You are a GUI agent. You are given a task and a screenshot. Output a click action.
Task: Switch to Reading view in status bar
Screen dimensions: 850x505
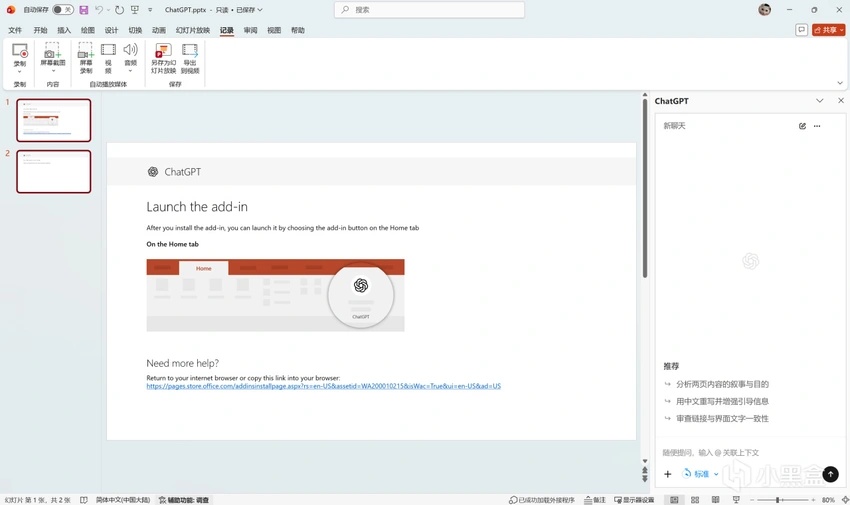point(716,500)
